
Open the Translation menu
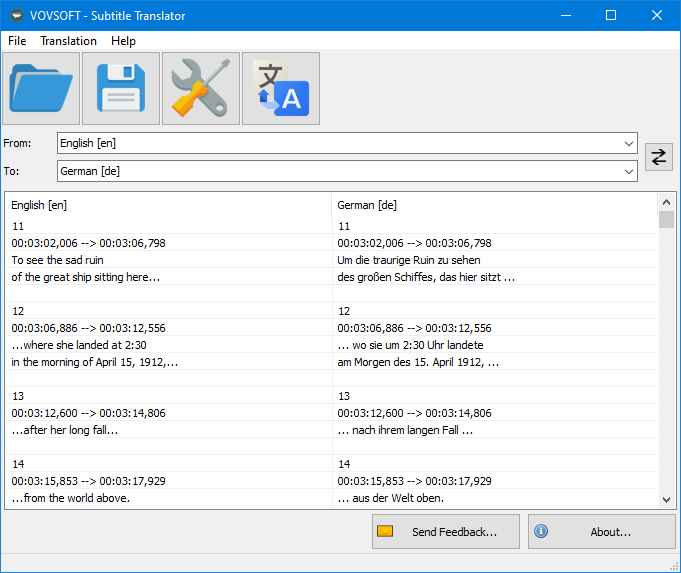coord(68,41)
